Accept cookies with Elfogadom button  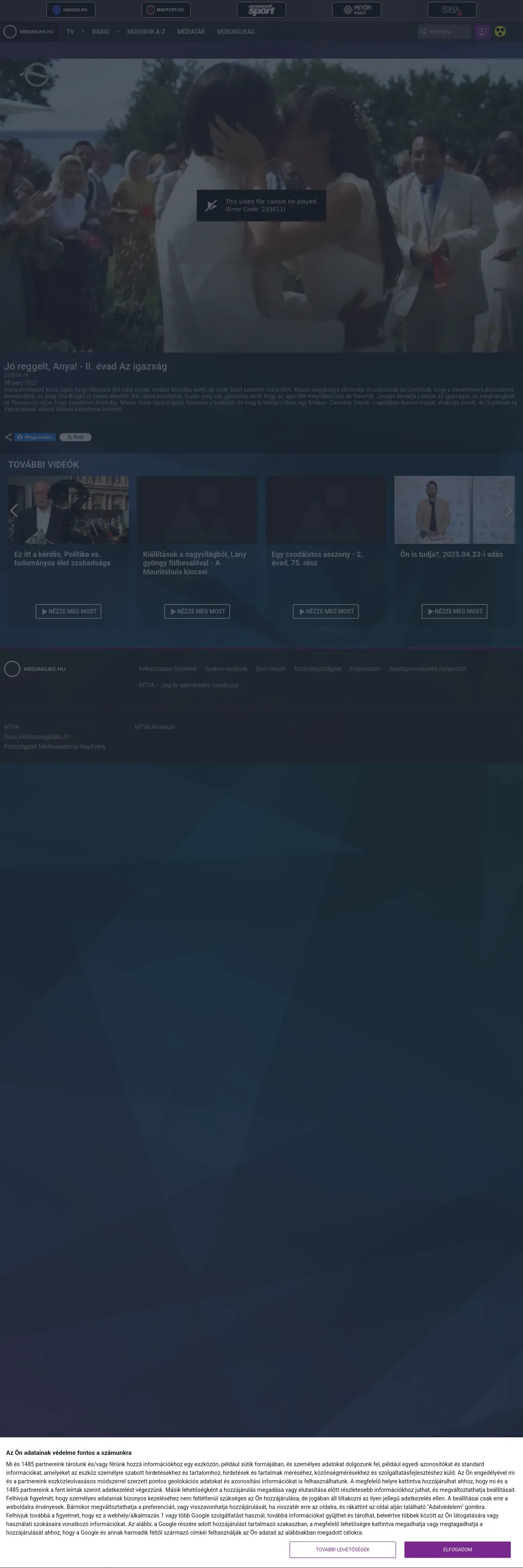457,1549
